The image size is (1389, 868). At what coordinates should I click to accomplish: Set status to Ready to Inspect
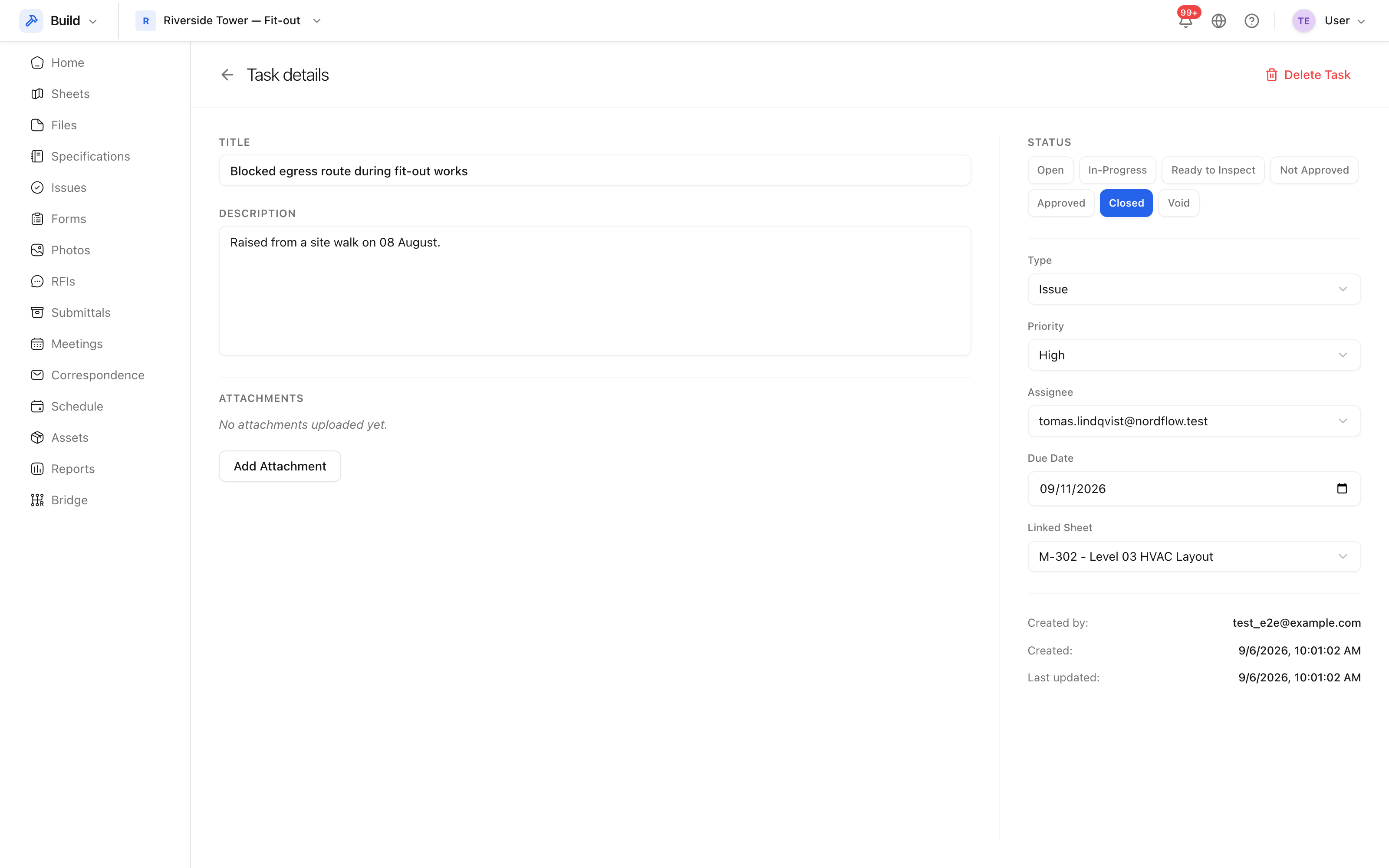pyautogui.click(x=1213, y=170)
